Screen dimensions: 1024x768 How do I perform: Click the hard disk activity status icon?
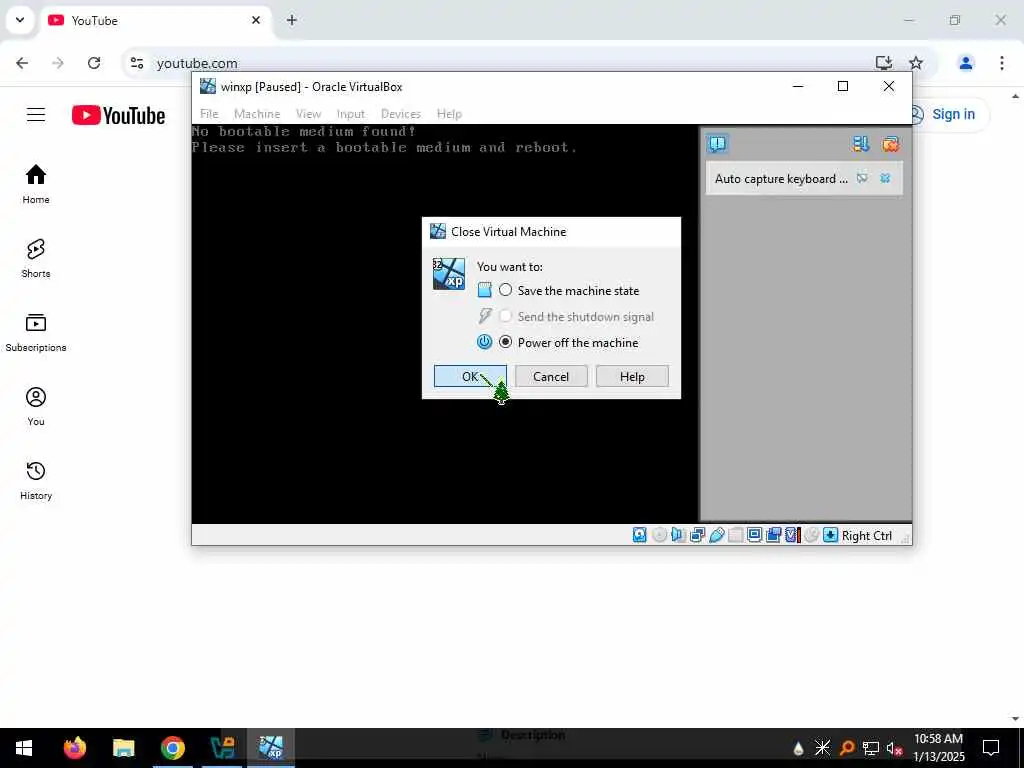tap(639, 535)
